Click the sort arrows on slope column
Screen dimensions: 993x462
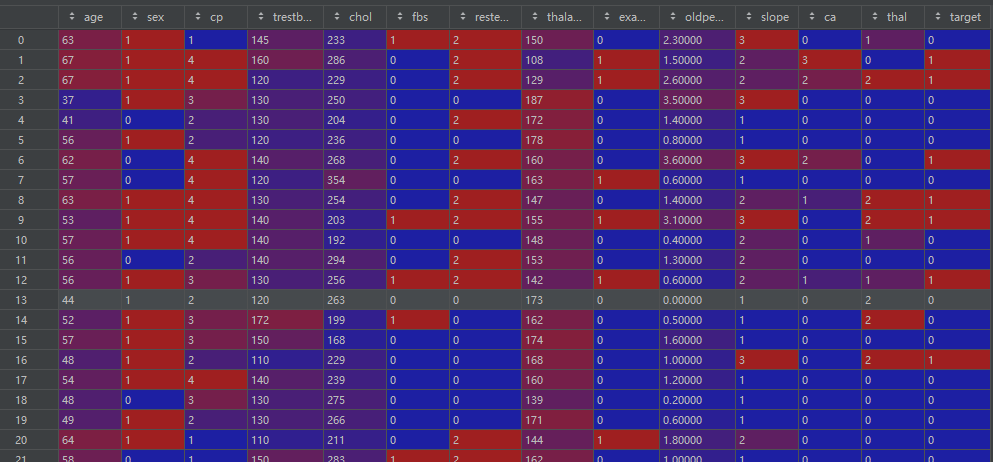coord(749,17)
